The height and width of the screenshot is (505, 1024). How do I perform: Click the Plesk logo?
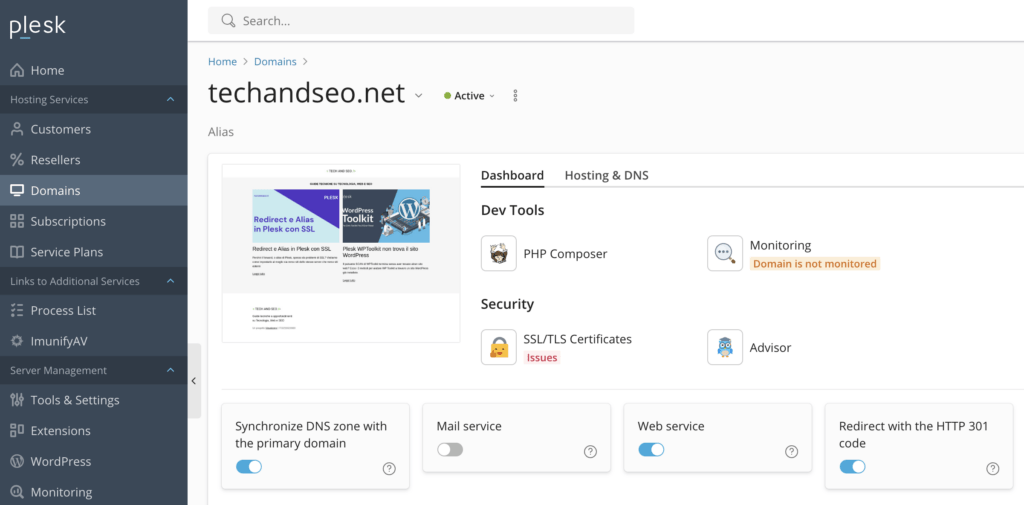[x=37, y=27]
